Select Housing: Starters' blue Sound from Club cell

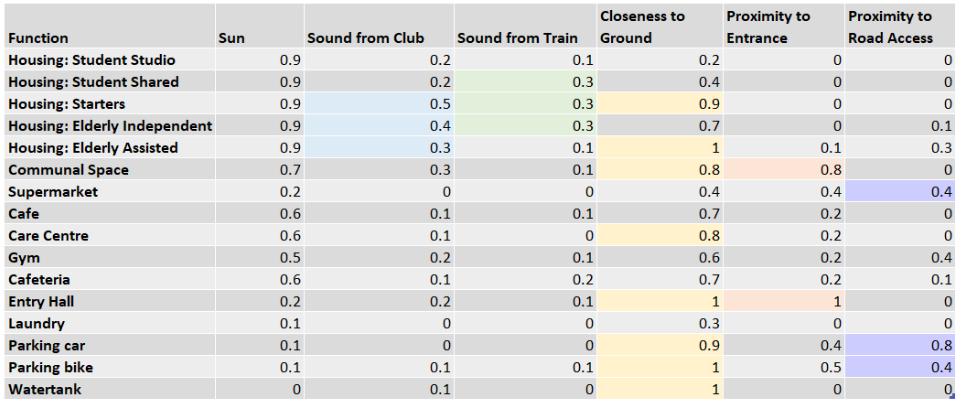pyautogui.click(x=378, y=104)
